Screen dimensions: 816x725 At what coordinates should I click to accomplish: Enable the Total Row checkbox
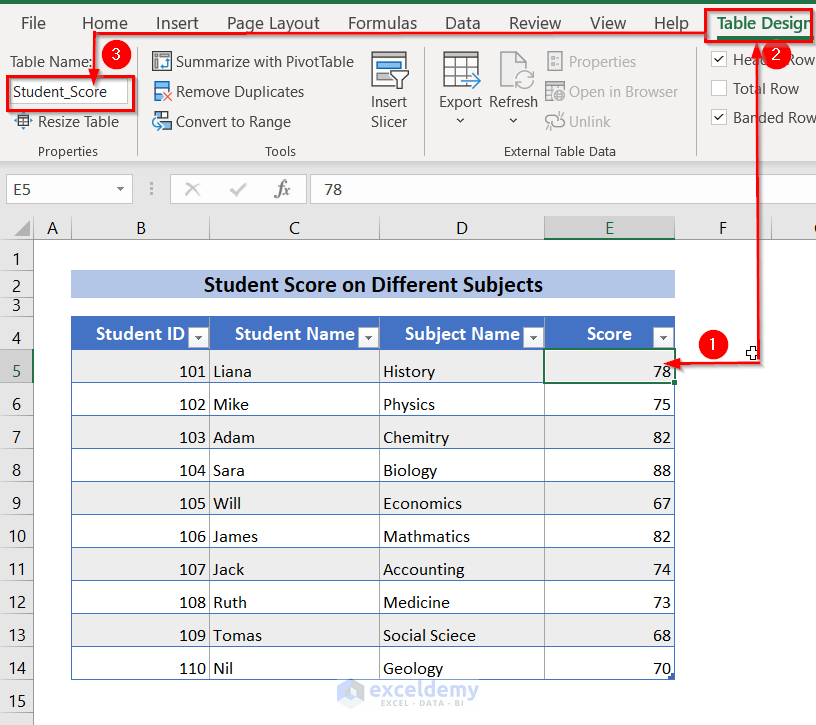click(719, 88)
